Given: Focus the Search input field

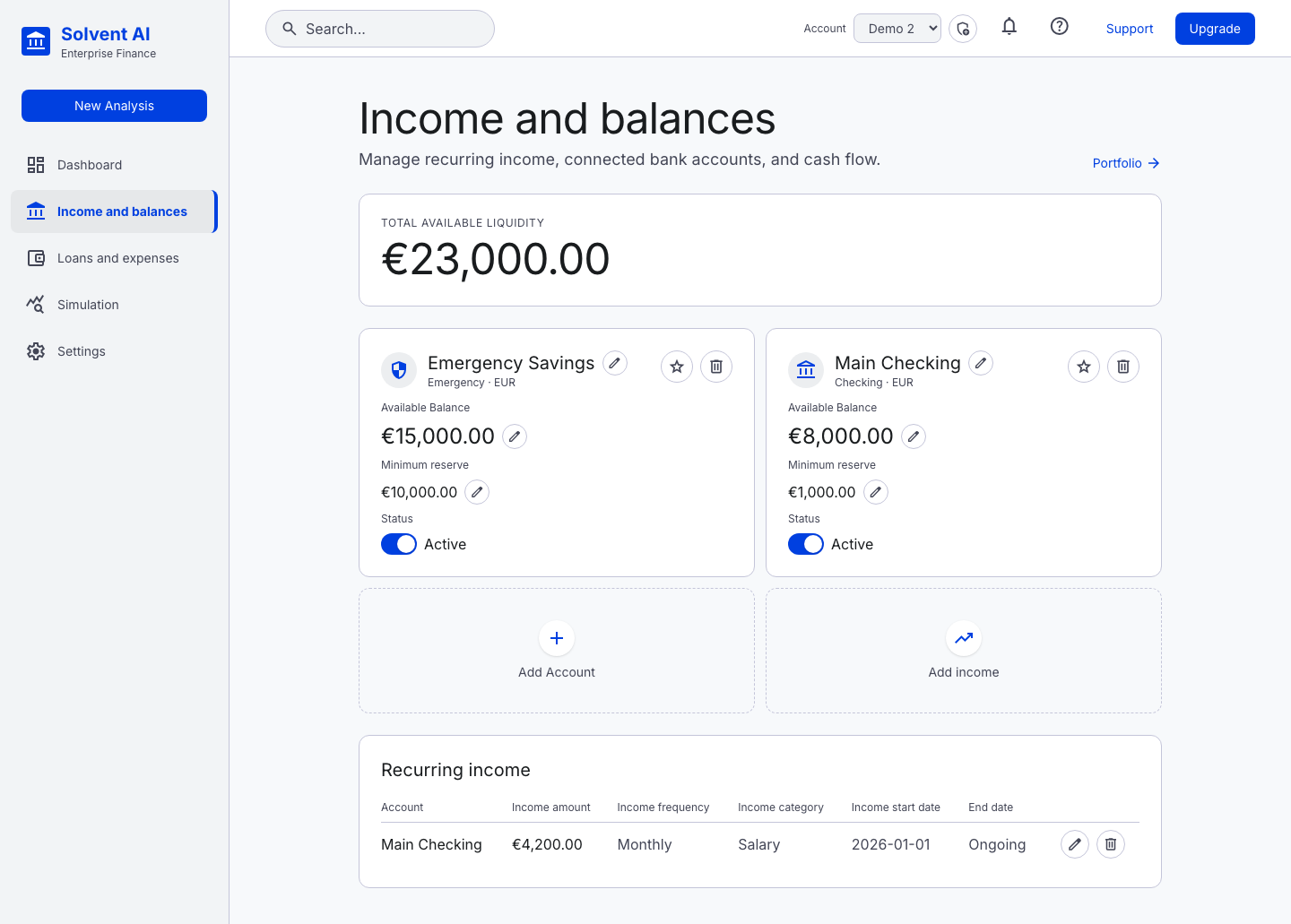Looking at the screenshot, I should coord(380,29).
